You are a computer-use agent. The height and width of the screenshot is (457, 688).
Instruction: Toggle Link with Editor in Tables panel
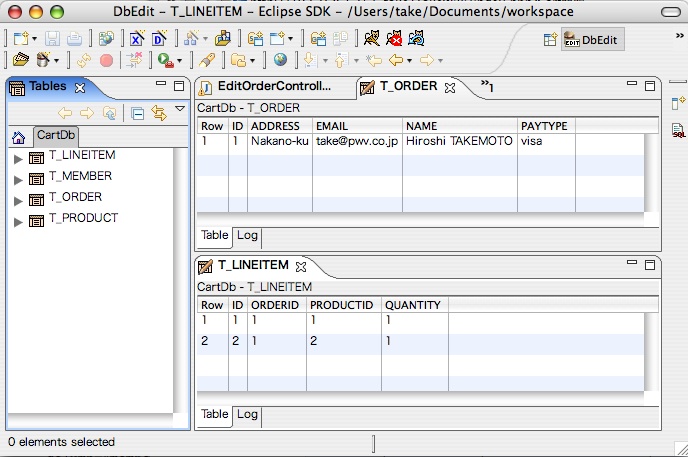tap(158, 113)
